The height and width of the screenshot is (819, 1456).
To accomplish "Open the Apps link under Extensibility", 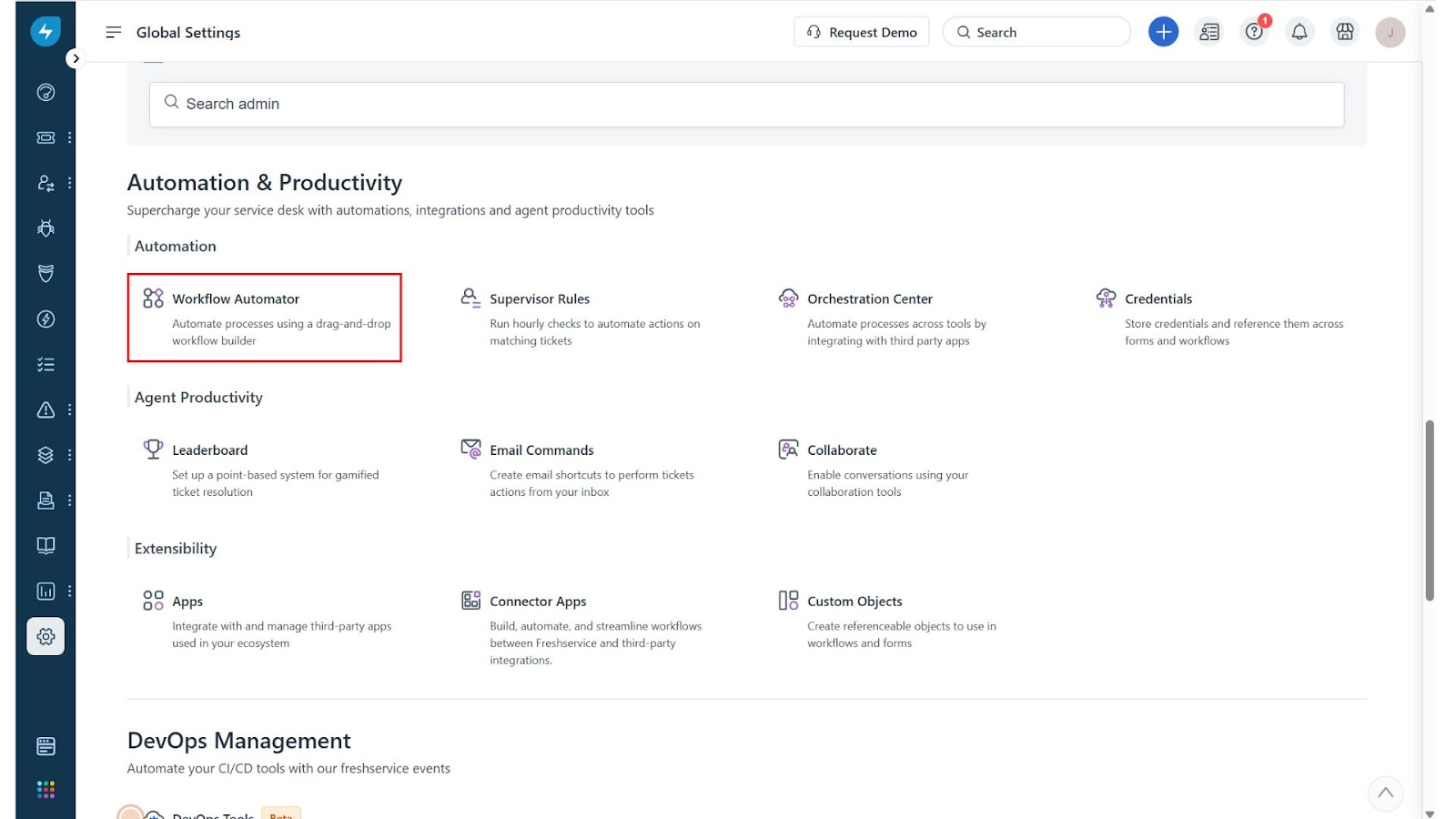I will [187, 602].
